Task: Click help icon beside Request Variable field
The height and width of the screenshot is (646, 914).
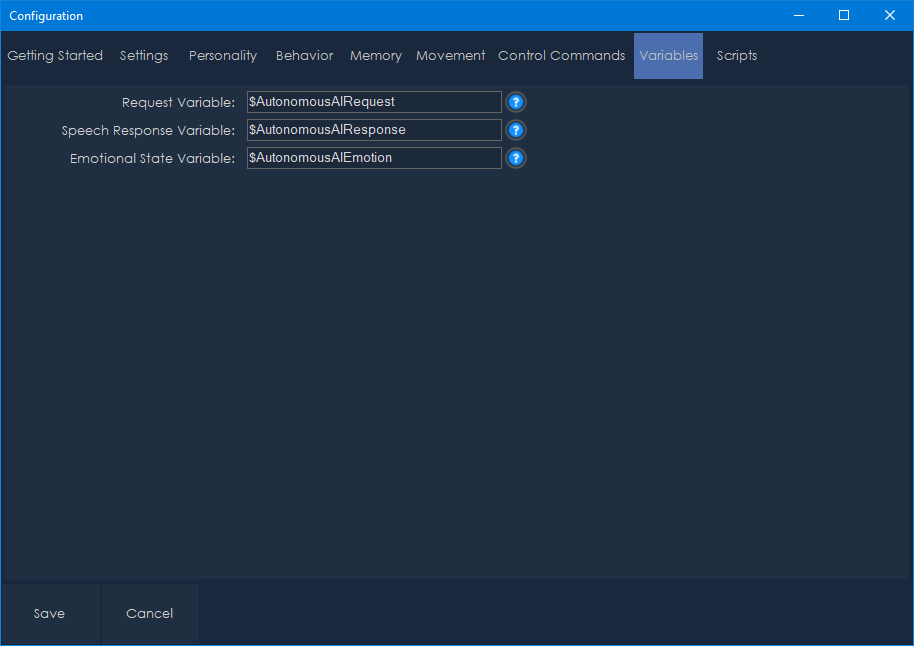Action: point(515,102)
